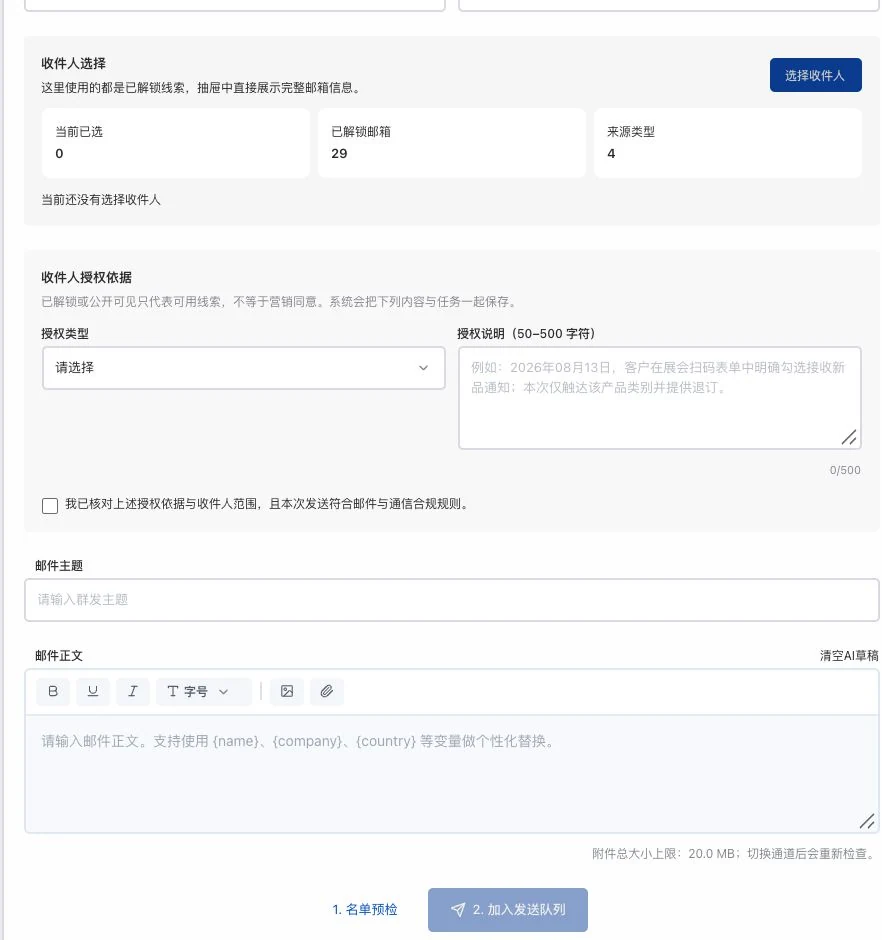The image size is (882, 940).
Task: Click inside the 邮件正文 body textarea
Action: 451,773
